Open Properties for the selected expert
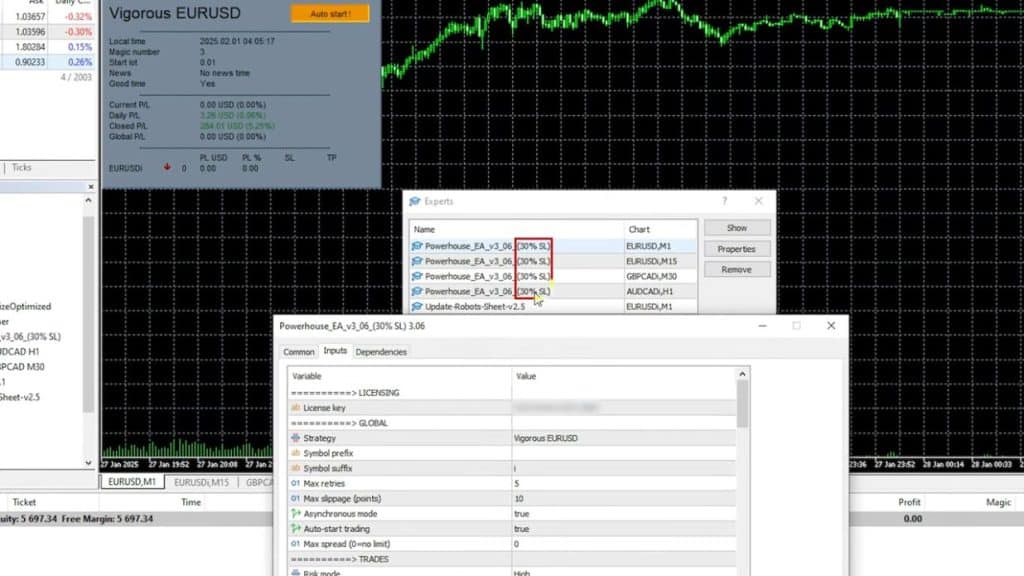This screenshot has height=576, width=1024. pos(736,249)
